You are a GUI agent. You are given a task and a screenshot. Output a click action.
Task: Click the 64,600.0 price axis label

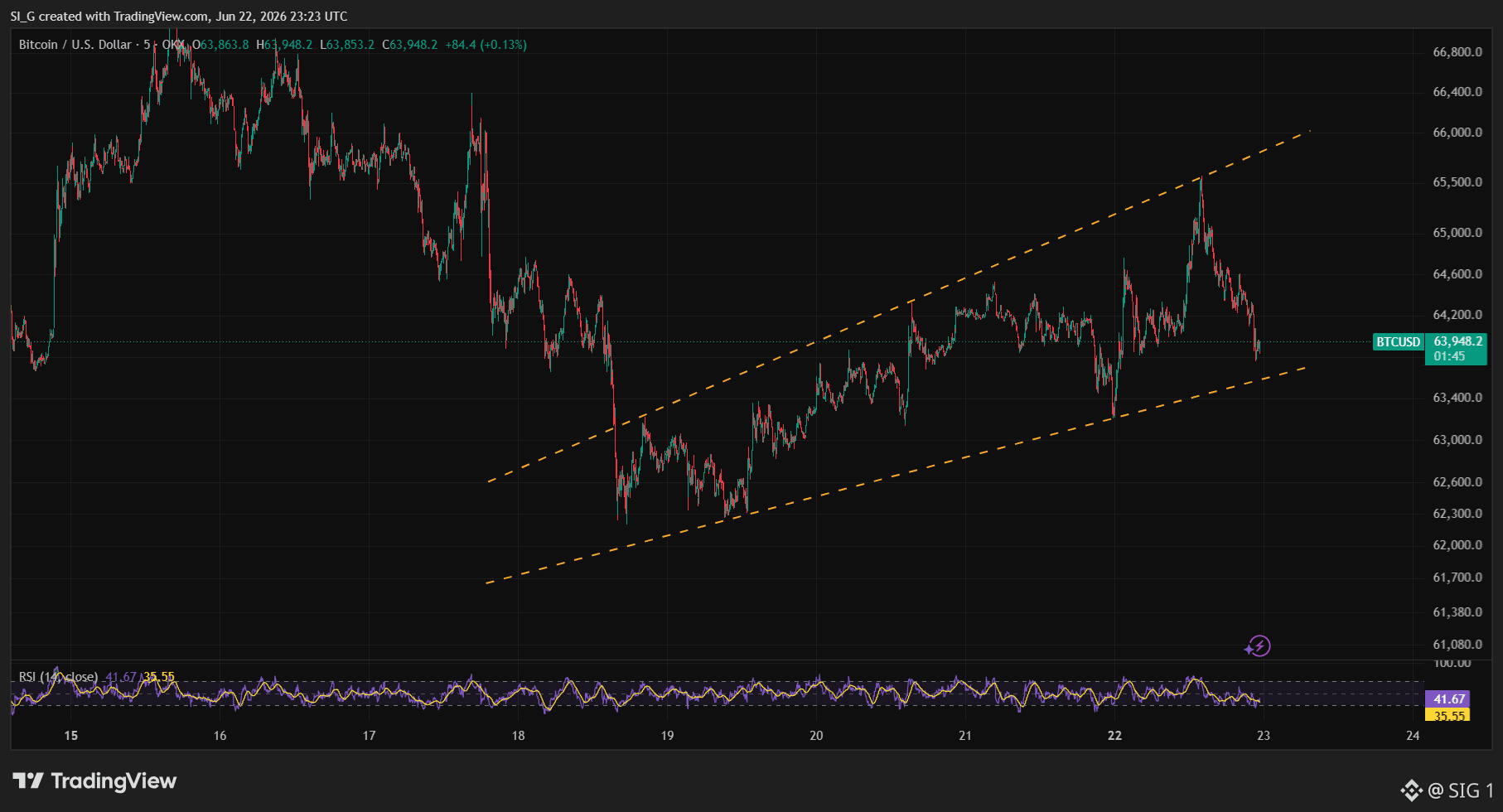click(1457, 274)
